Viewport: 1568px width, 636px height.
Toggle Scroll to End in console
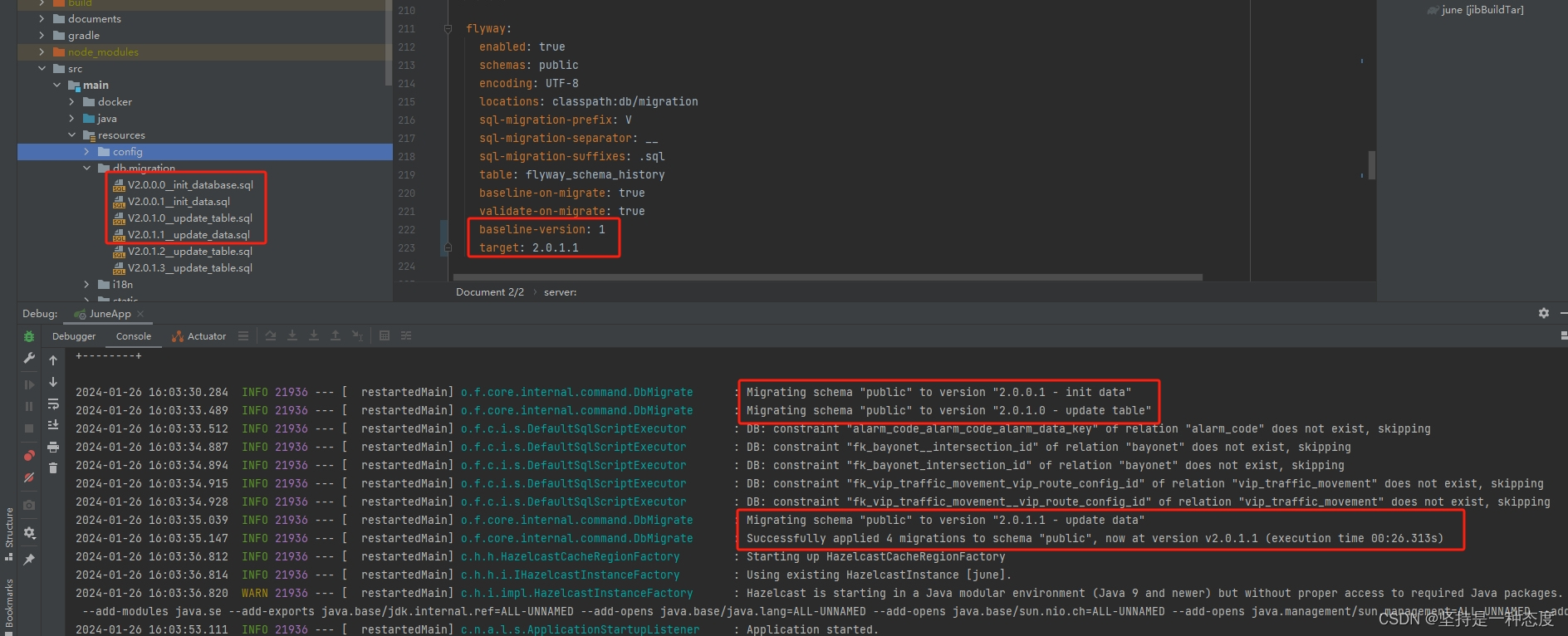click(x=53, y=425)
